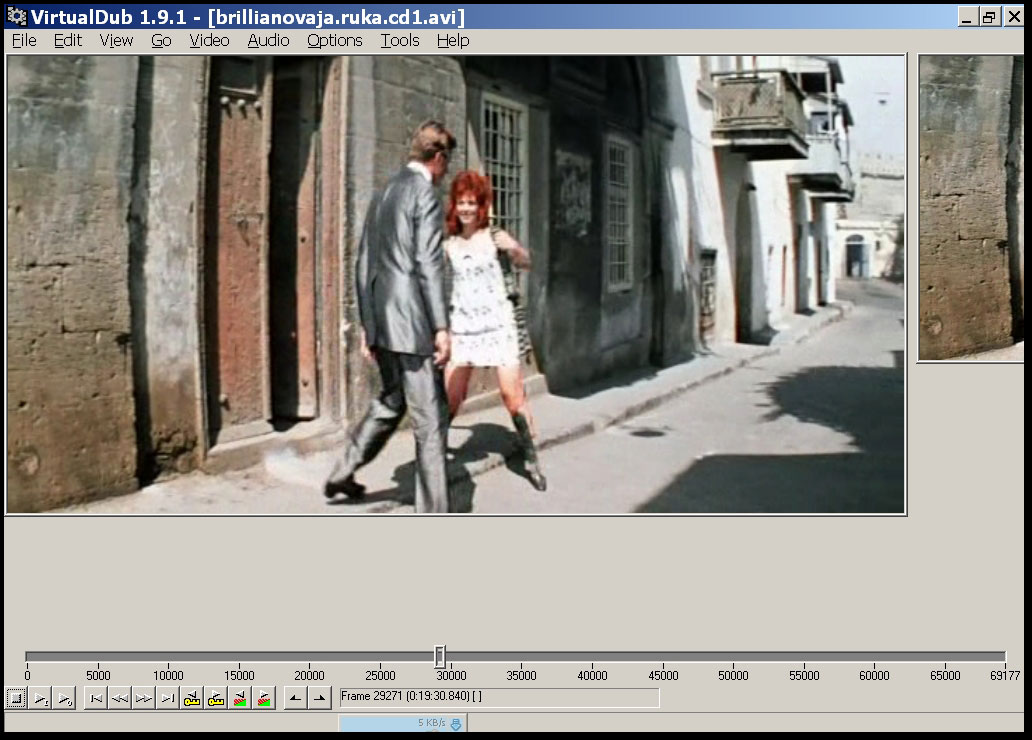The height and width of the screenshot is (740, 1032).
Task: Stop playback with the Stop button
Action: (x=16, y=698)
